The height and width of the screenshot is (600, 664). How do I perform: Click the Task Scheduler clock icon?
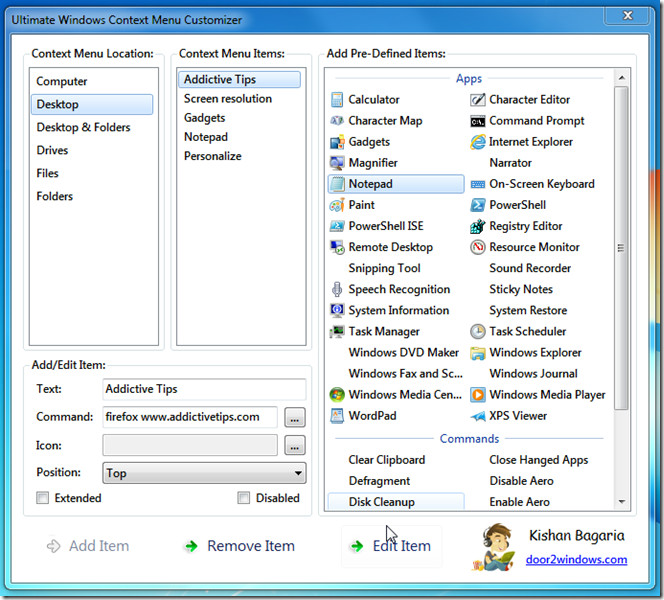point(478,332)
